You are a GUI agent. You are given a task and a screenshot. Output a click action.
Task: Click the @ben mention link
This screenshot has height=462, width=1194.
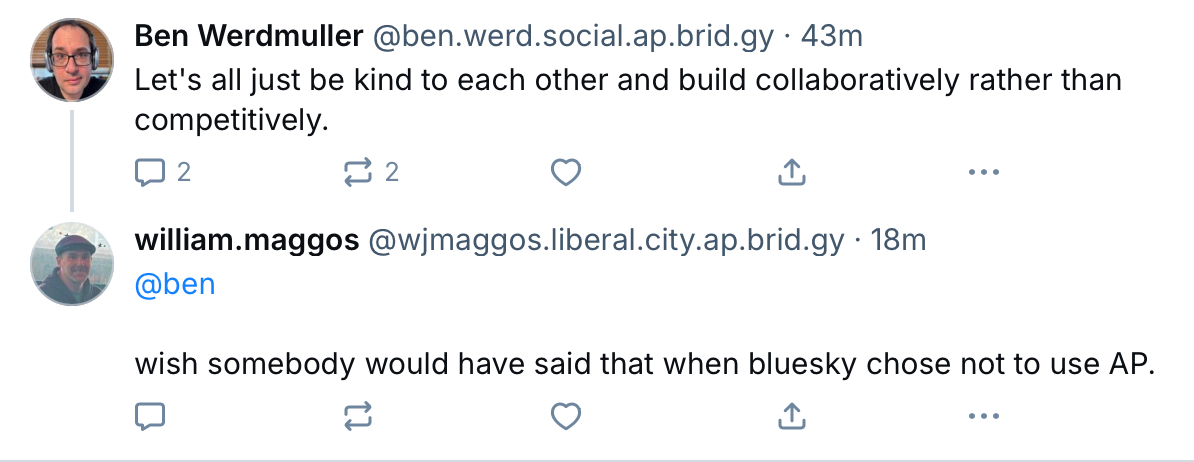175,284
